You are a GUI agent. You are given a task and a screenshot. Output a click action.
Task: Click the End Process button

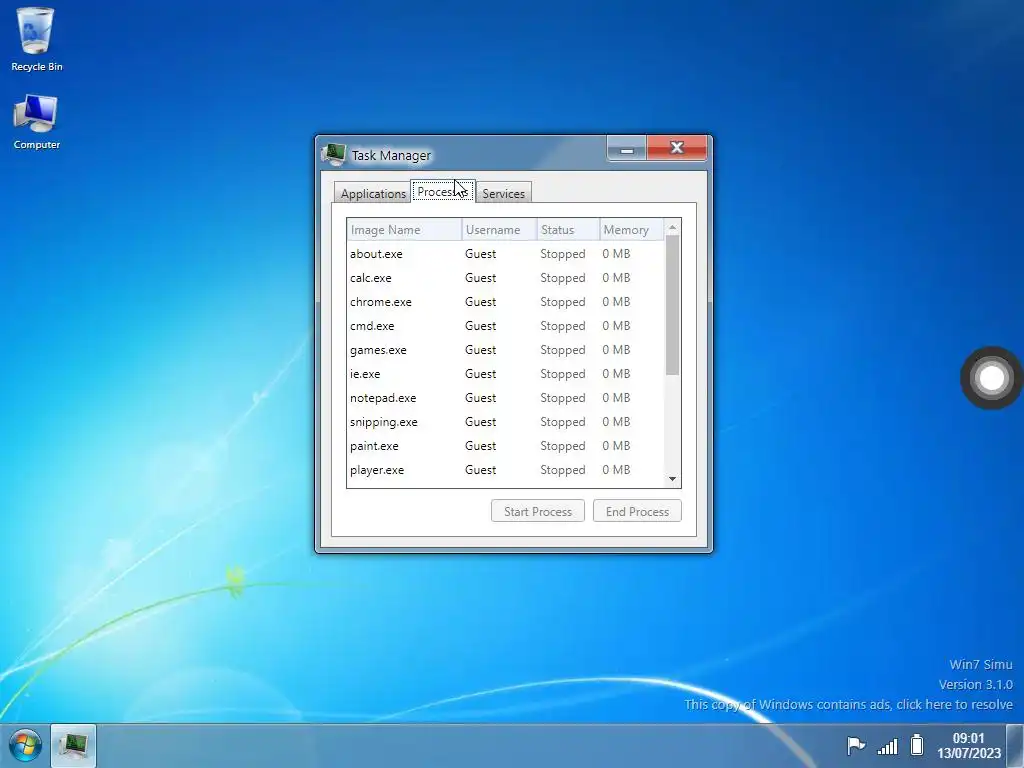(637, 511)
